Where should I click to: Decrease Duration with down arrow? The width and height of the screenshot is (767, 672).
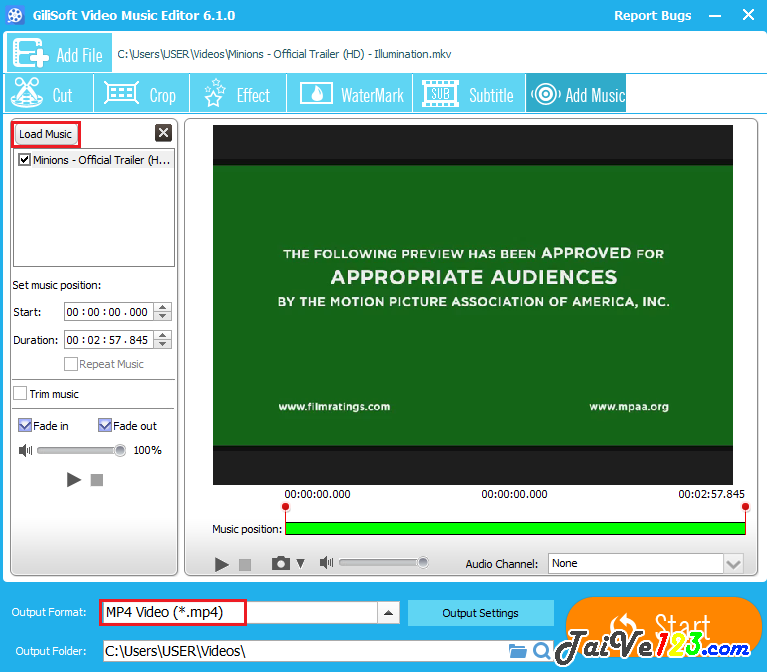tap(163, 344)
